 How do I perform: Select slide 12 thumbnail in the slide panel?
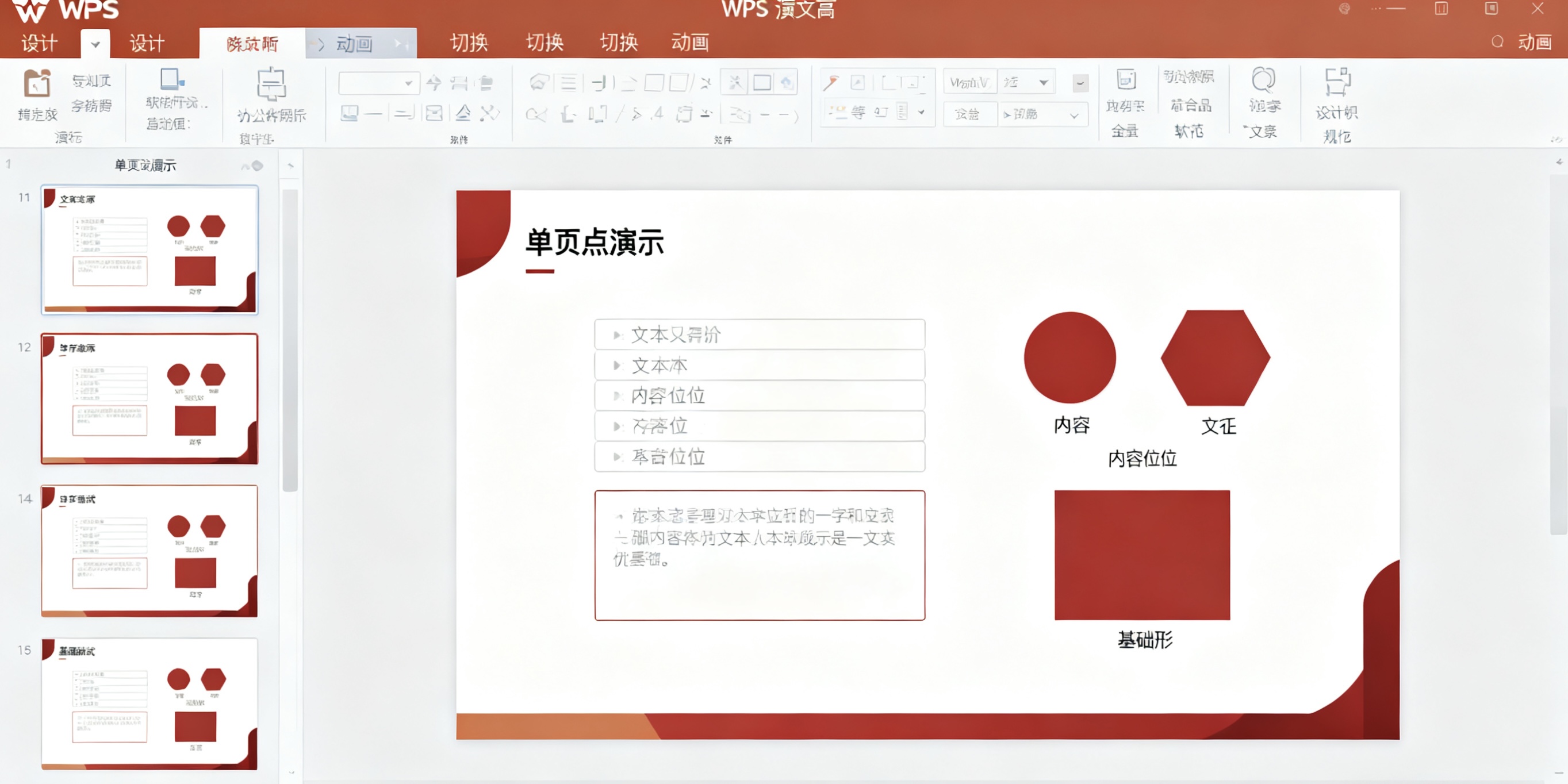[x=149, y=399]
